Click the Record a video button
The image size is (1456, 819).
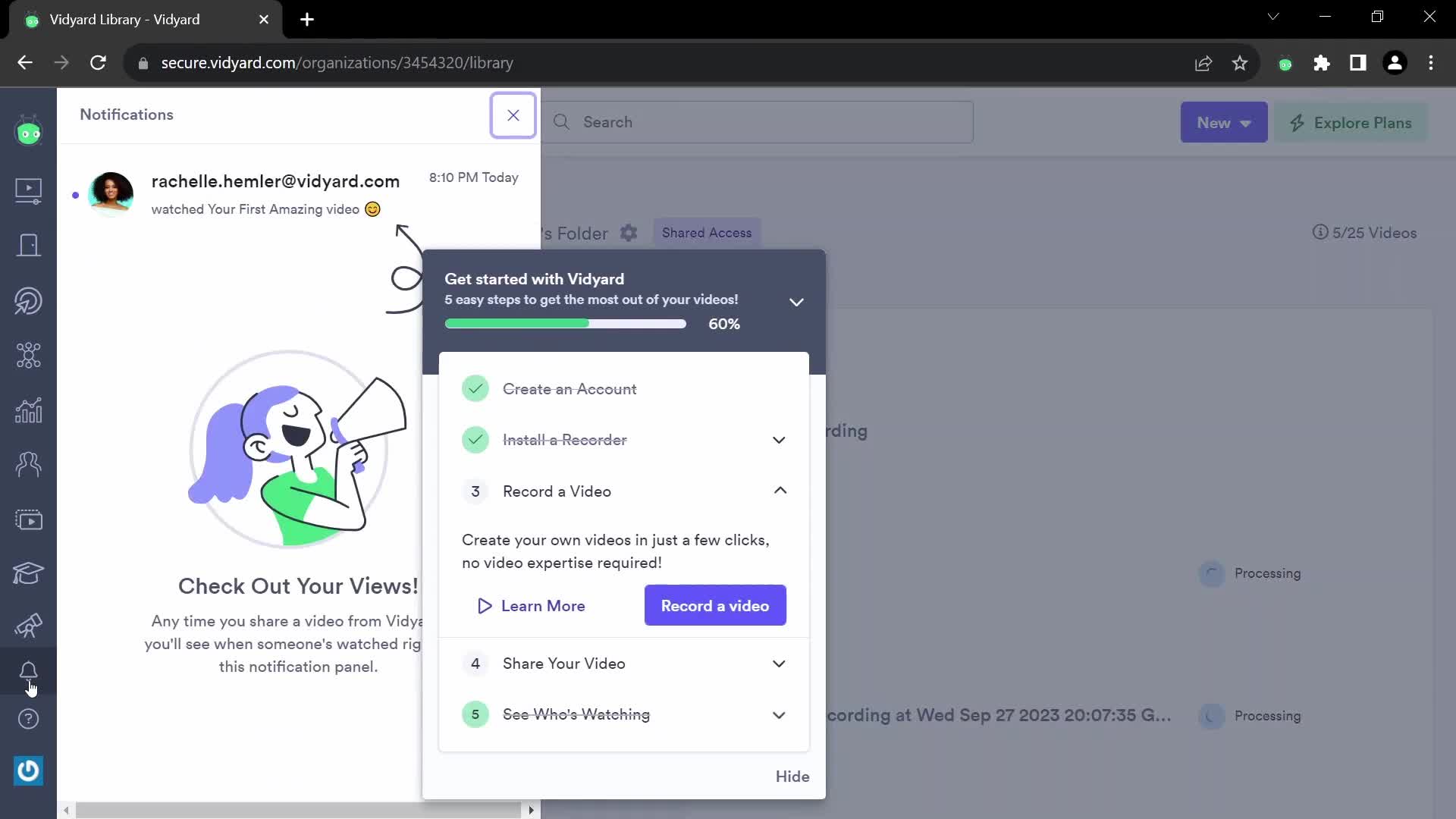[x=716, y=605]
